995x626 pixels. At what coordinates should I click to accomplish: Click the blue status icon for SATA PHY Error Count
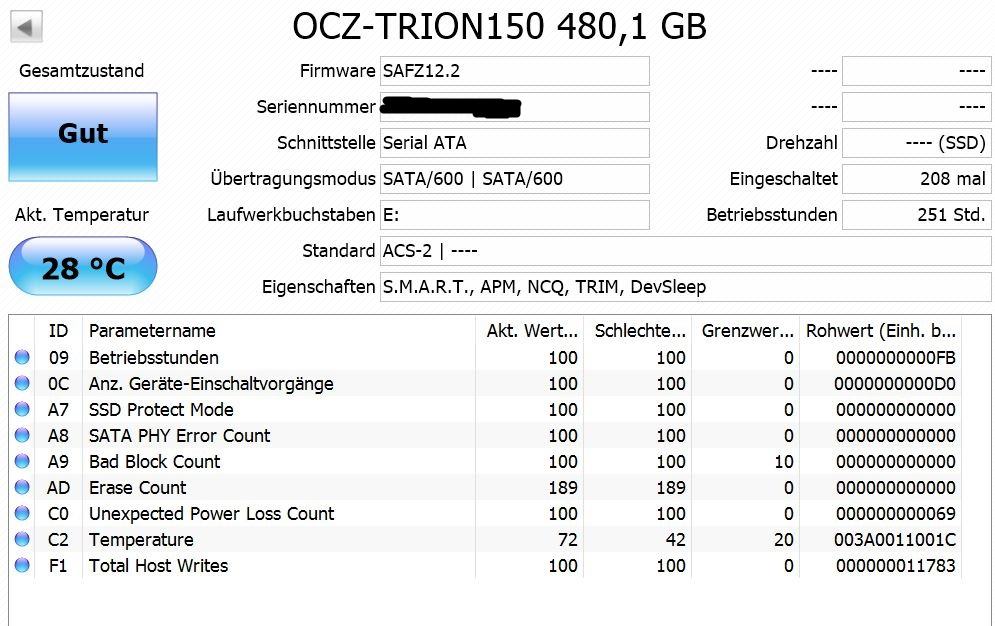point(22,435)
